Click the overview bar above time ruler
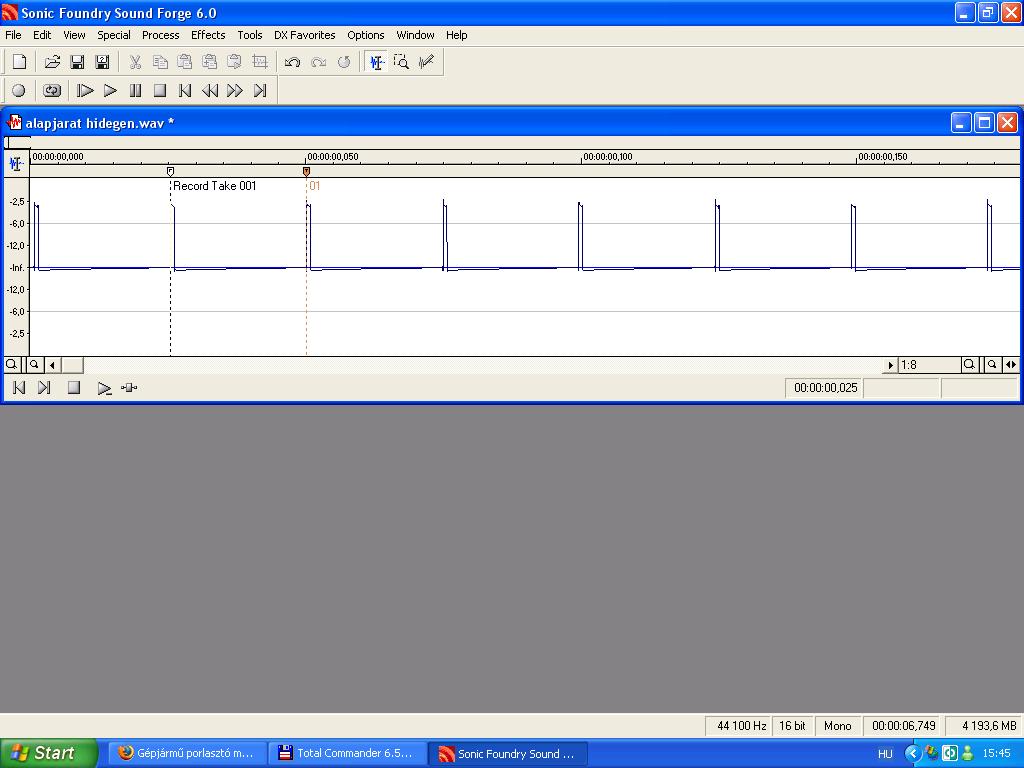The width and height of the screenshot is (1024, 768). [512, 142]
